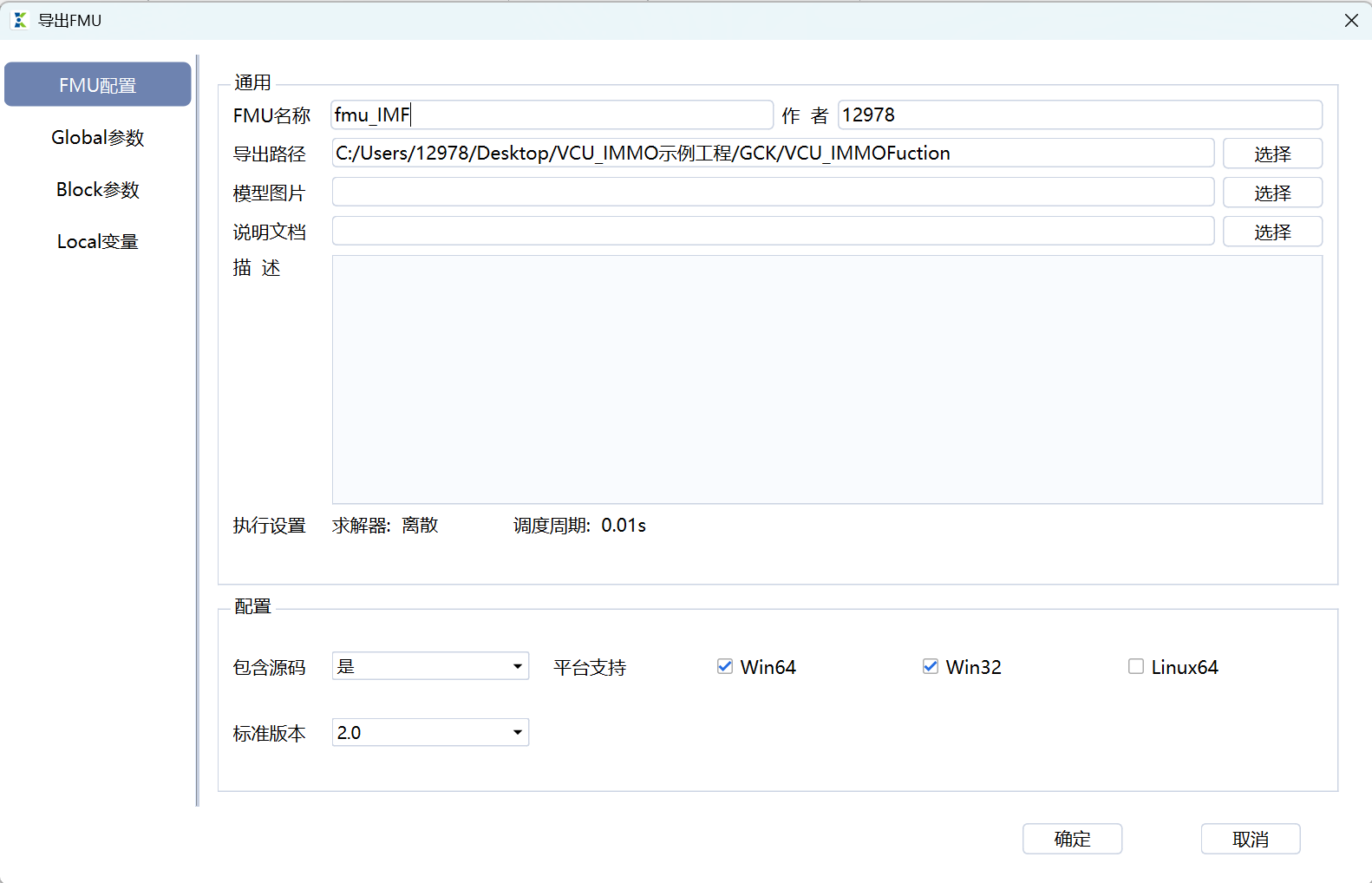Open the 标准版本 dropdown
Screen dimensions: 1372x883
(x=430, y=732)
